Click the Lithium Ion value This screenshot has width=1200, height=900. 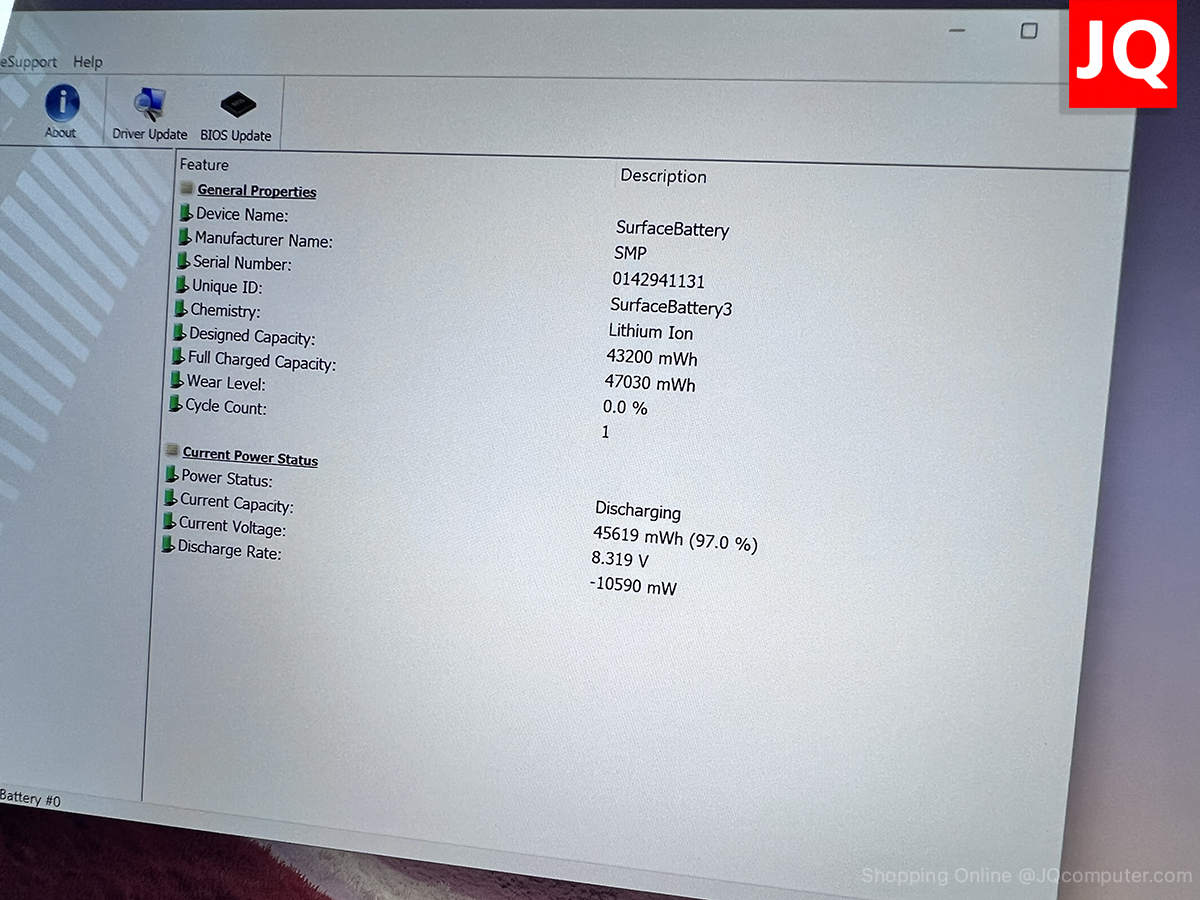[651, 332]
